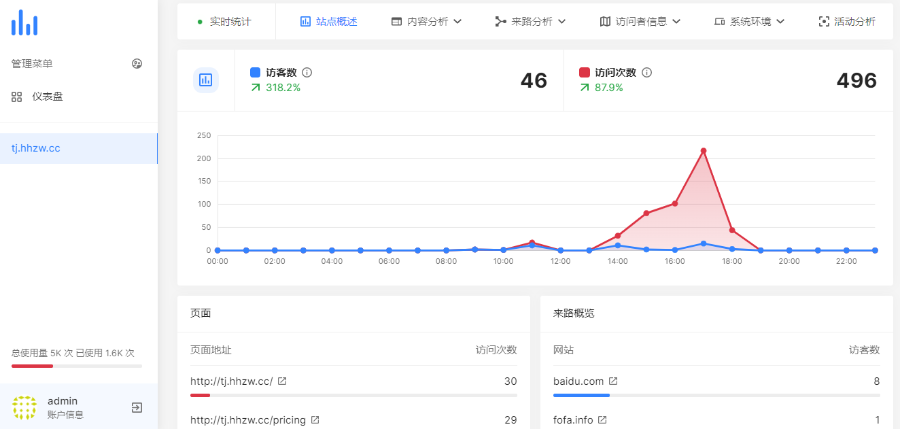Image resolution: width=900 pixels, height=429 pixels.
Task: Click the 网站 column header
Action: (x=564, y=350)
